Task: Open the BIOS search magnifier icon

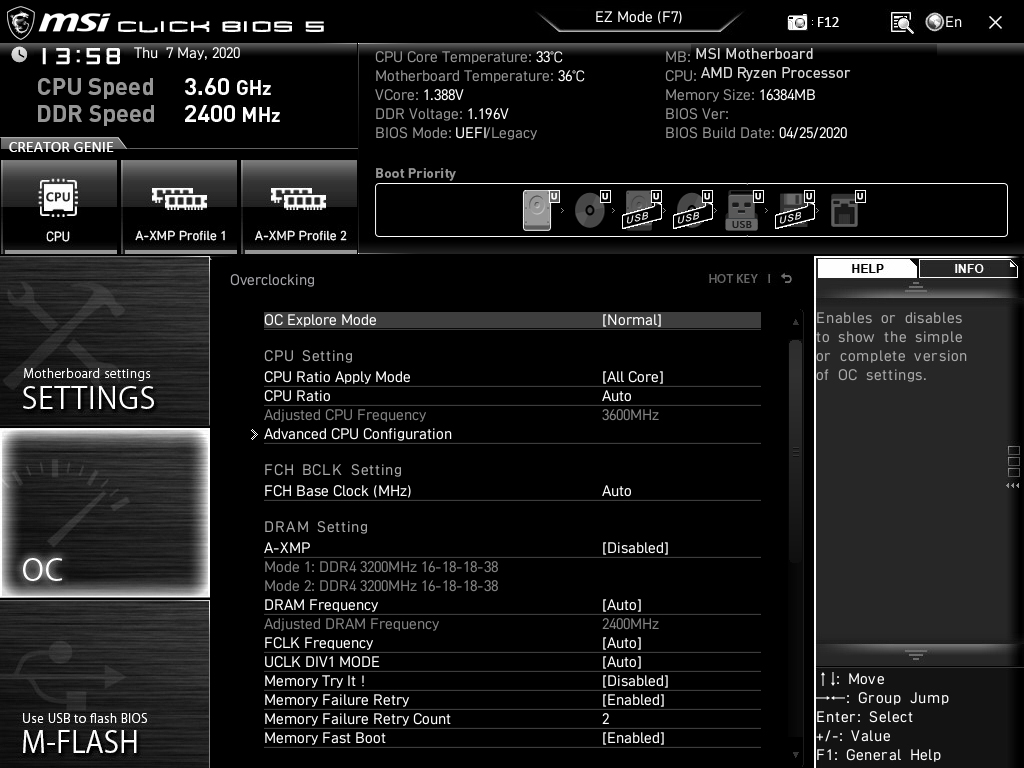Action: coord(901,22)
